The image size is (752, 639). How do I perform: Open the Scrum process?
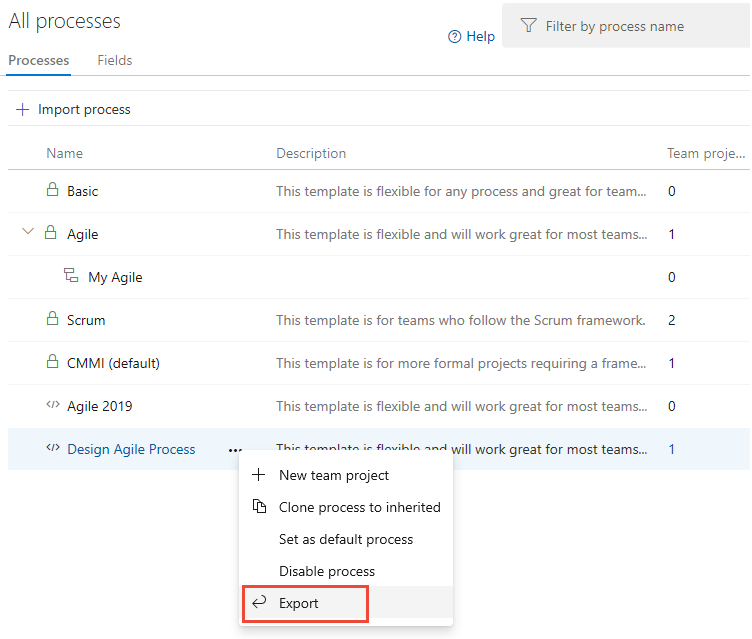click(86, 320)
